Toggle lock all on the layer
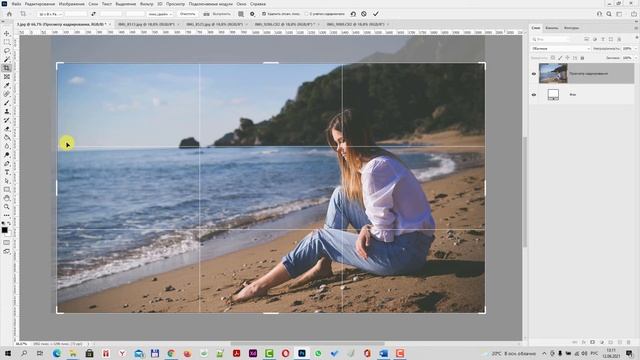Image resolution: width=640 pixels, height=360 pixels. 582,58
